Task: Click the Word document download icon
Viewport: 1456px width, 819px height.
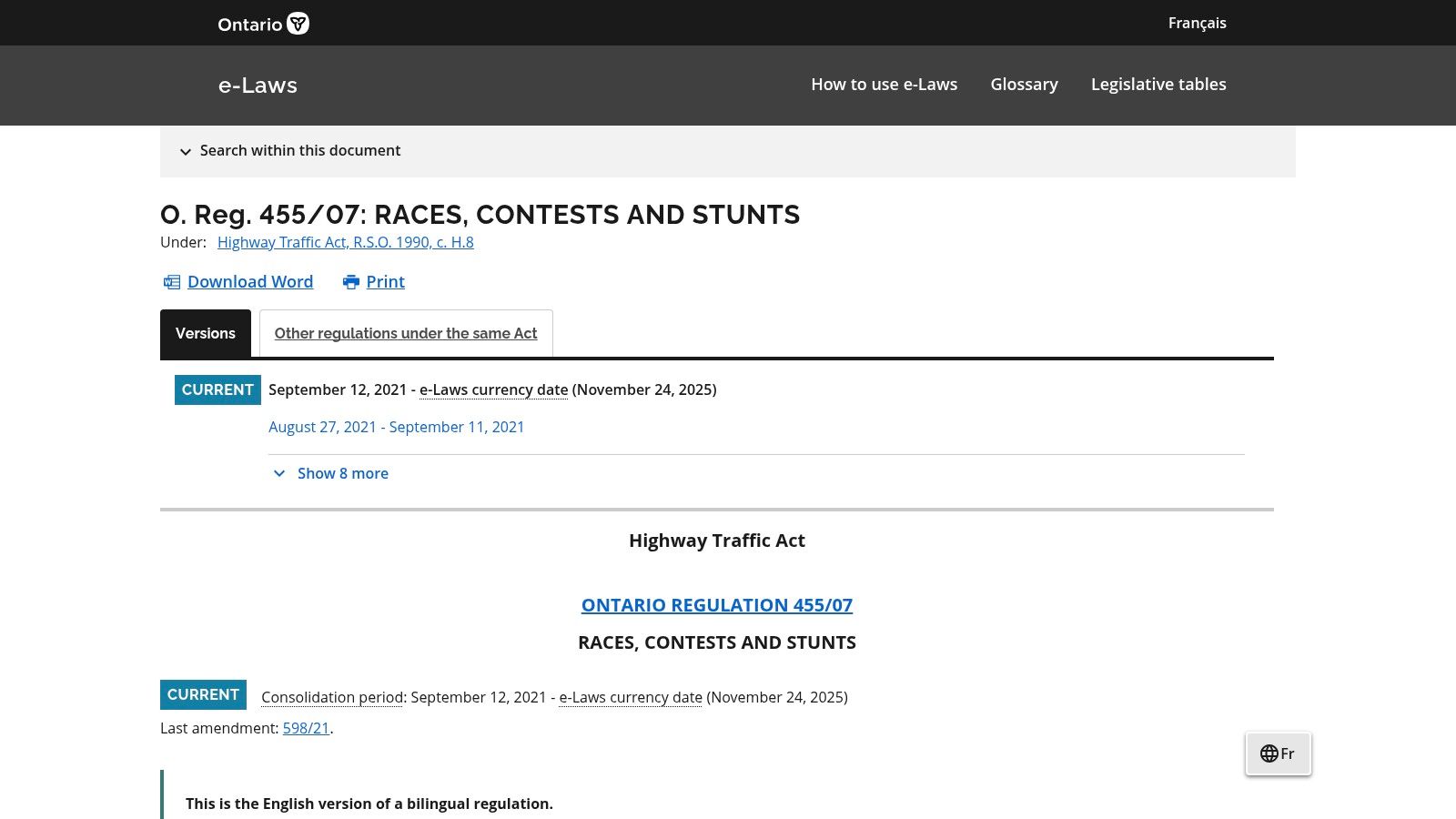Action: pyautogui.click(x=171, y=282)
